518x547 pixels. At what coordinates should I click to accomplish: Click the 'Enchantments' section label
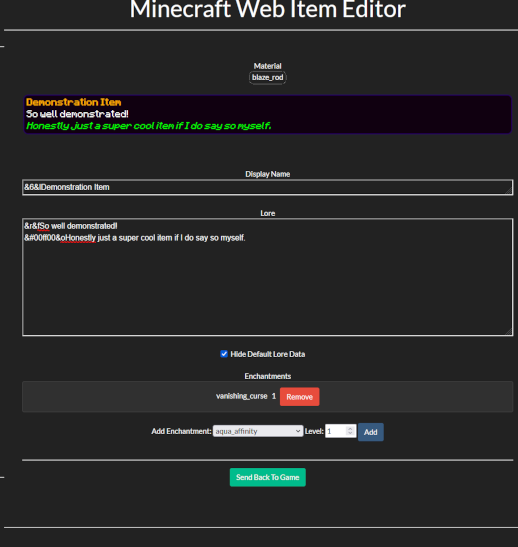click(x=268, y=376)
